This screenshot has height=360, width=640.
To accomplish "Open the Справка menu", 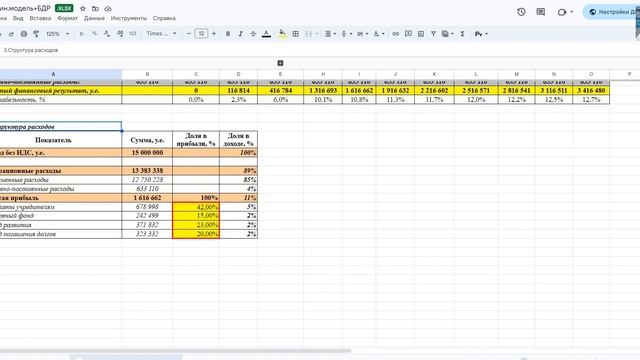I will click(164, 18).
